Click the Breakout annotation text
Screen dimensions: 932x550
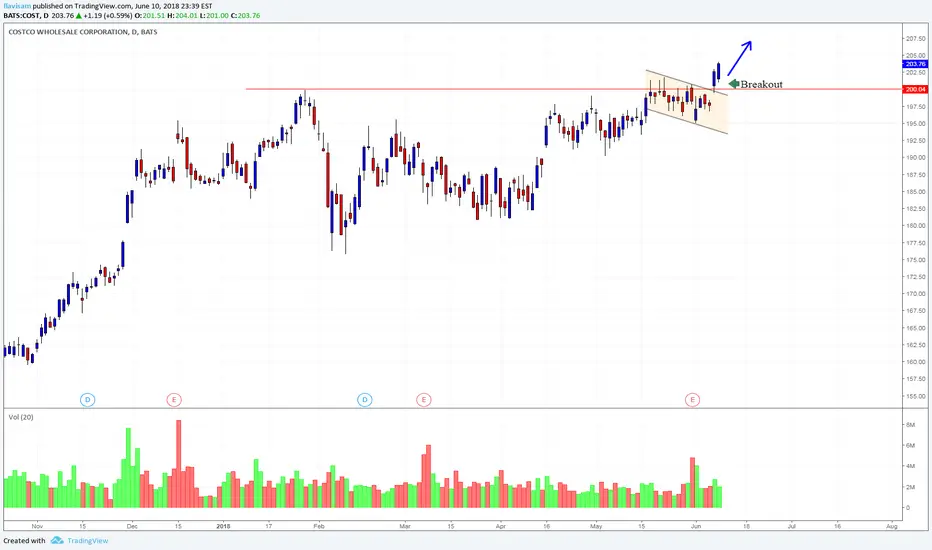click(x=761, y=84)
